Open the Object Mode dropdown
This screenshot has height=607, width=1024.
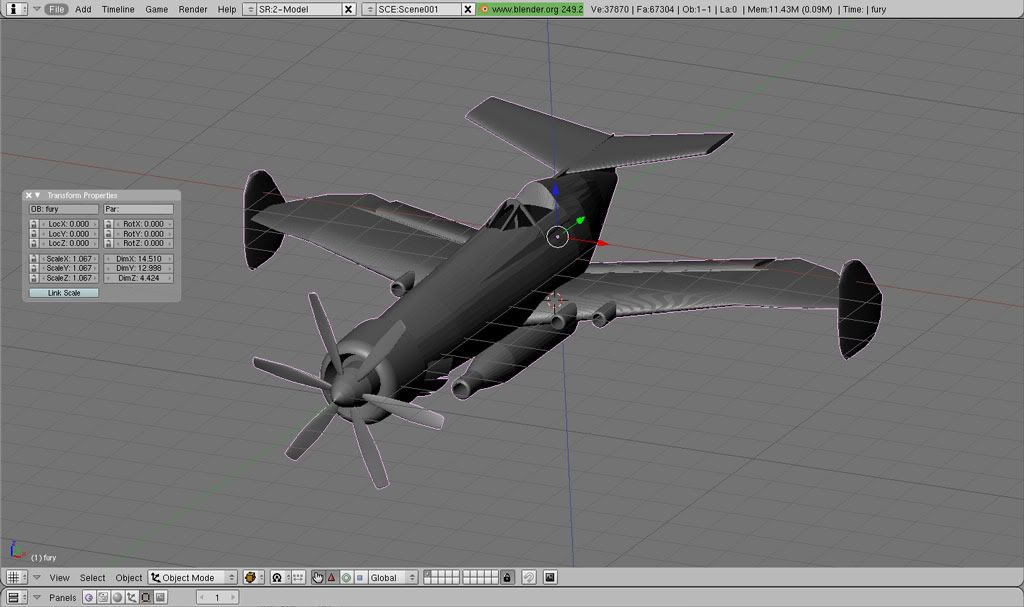[193, 578]
